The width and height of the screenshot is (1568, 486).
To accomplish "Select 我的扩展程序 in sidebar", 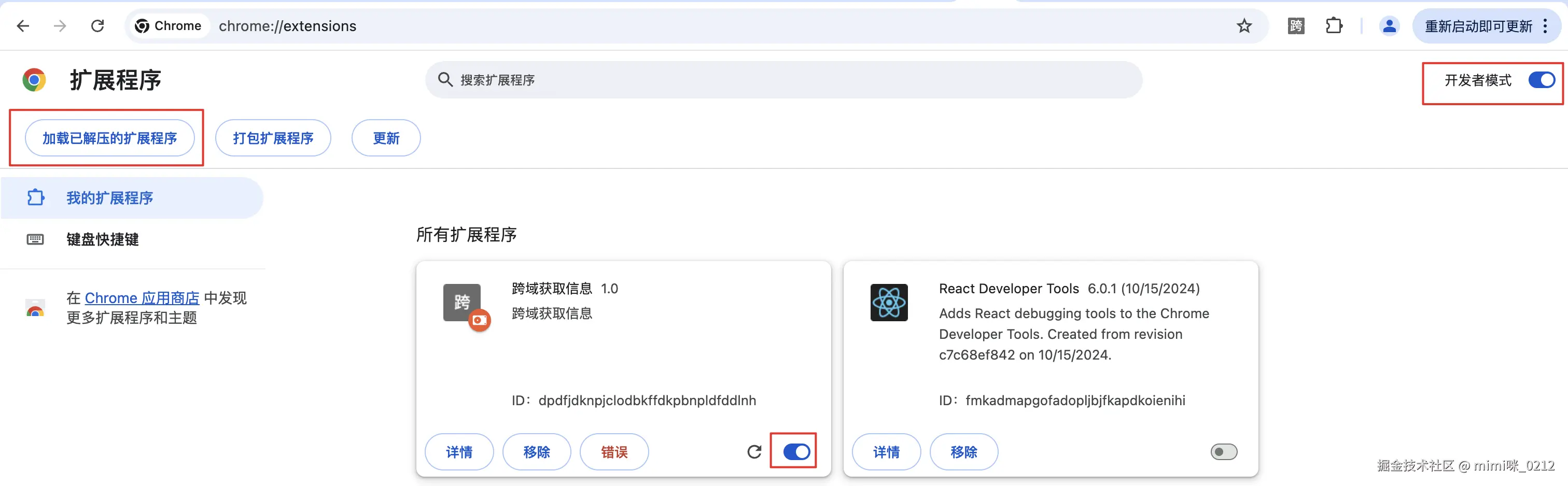I will point(132,198).
